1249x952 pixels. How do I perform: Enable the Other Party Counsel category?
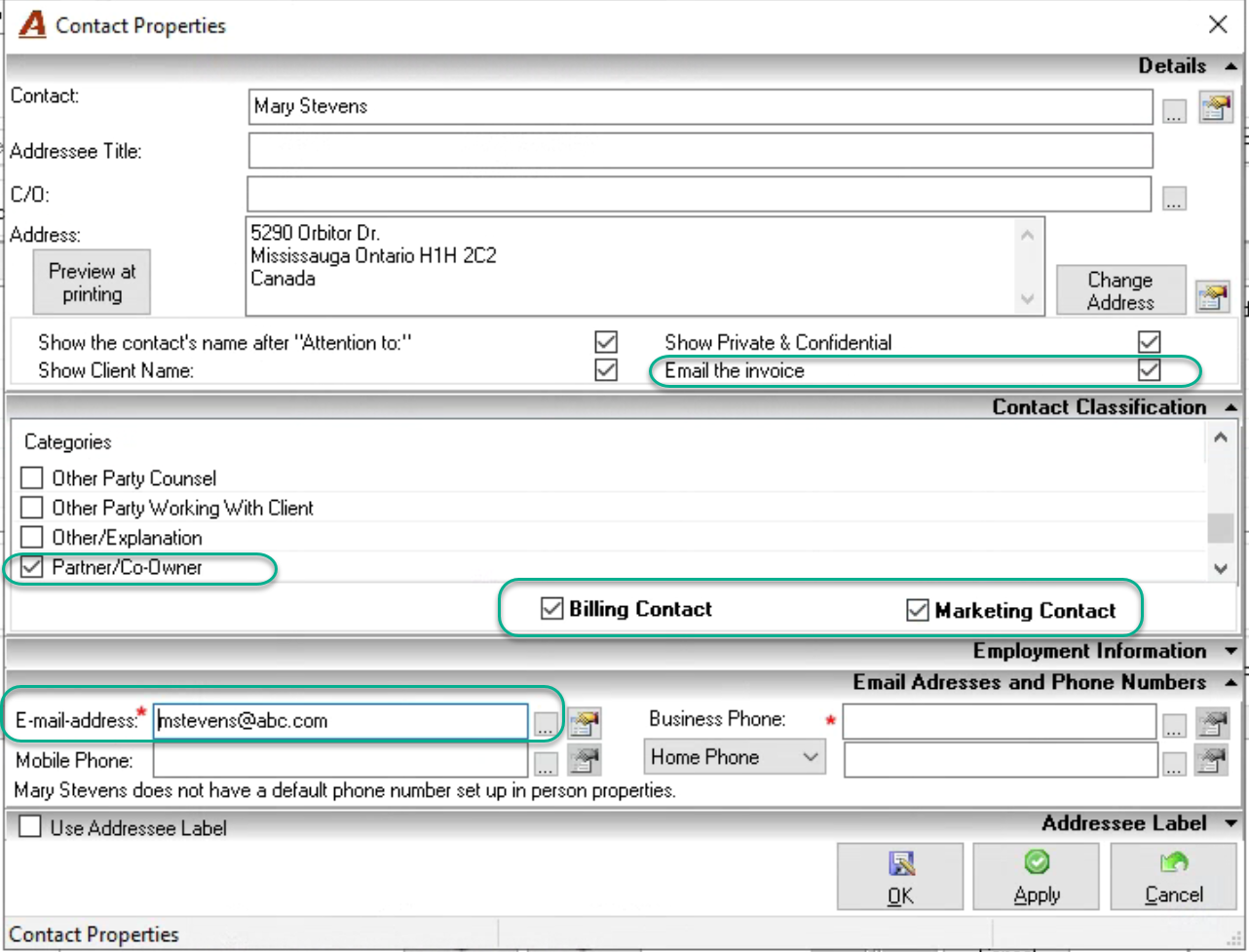coord(32,478)
